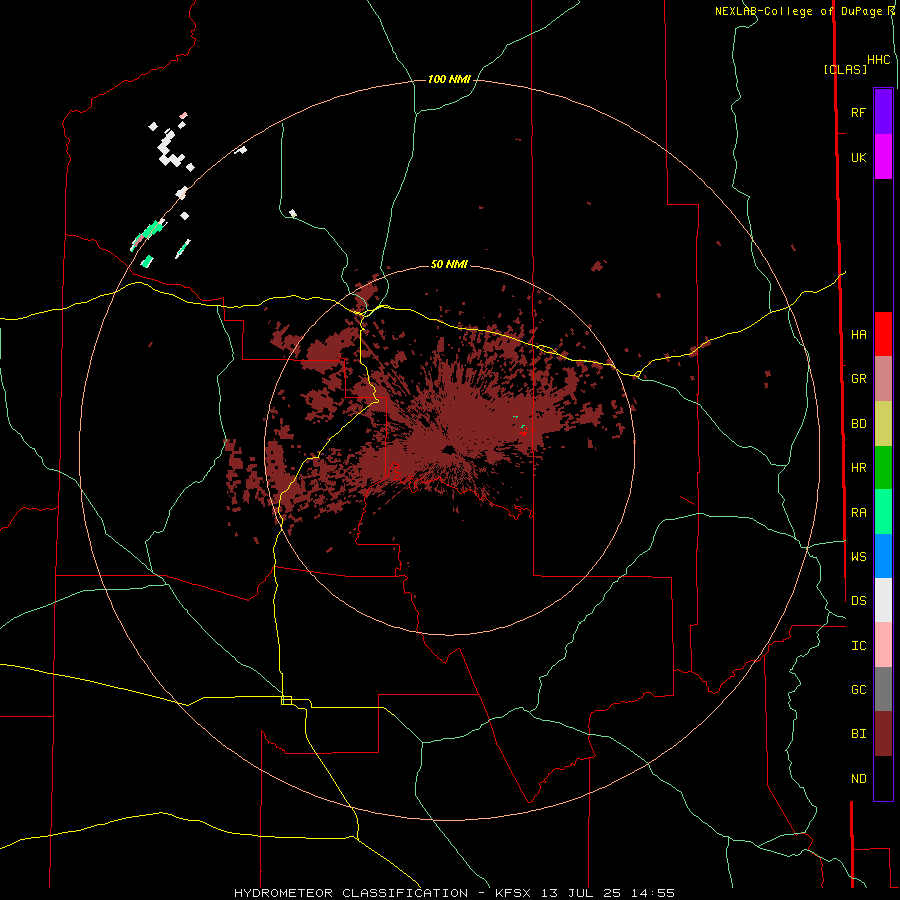
Task: Click the GC legend label
Action: (x=858, y=690)
